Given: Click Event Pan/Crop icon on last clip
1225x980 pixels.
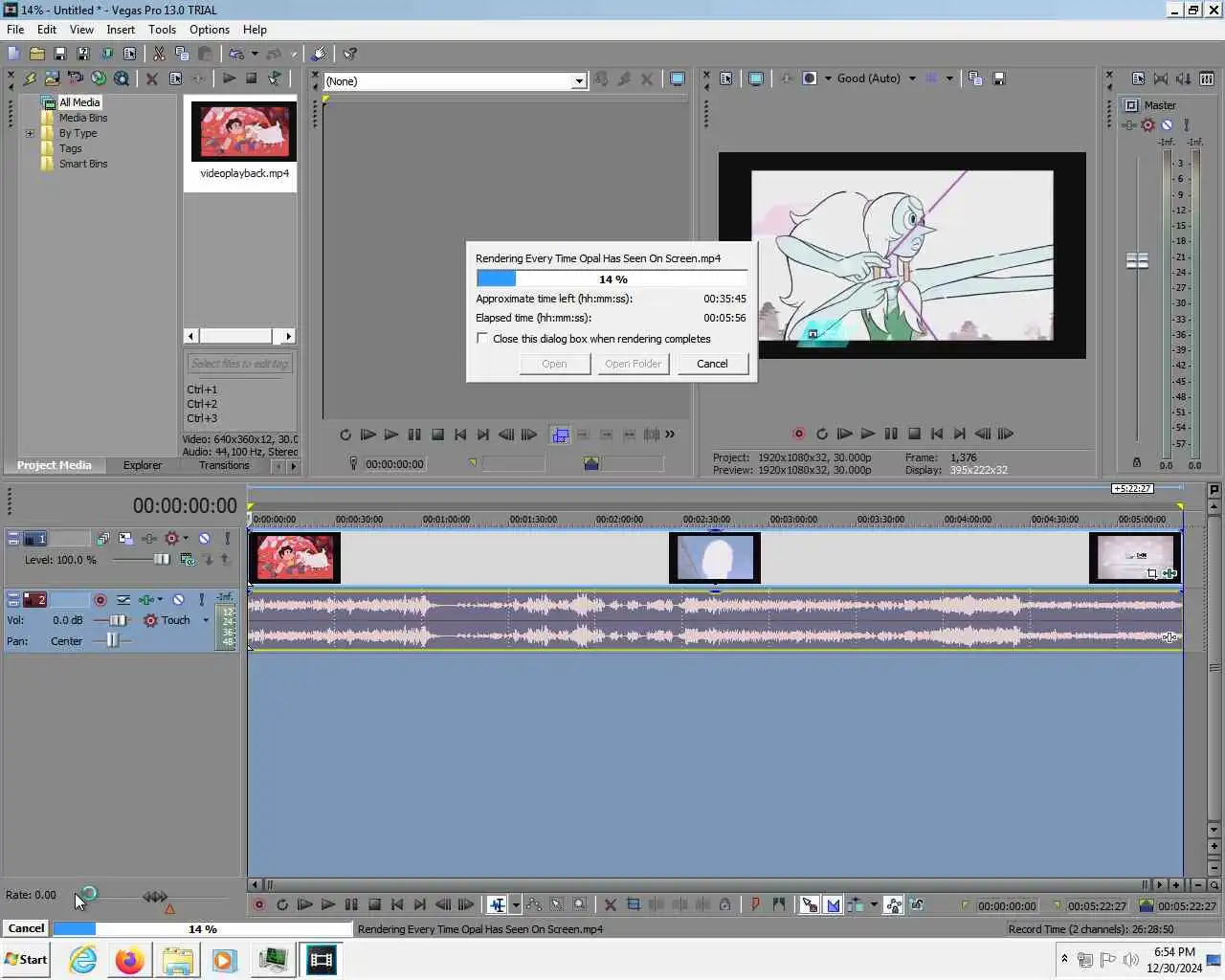Looking at the screenshot, I should click(x=1152, y=573).
